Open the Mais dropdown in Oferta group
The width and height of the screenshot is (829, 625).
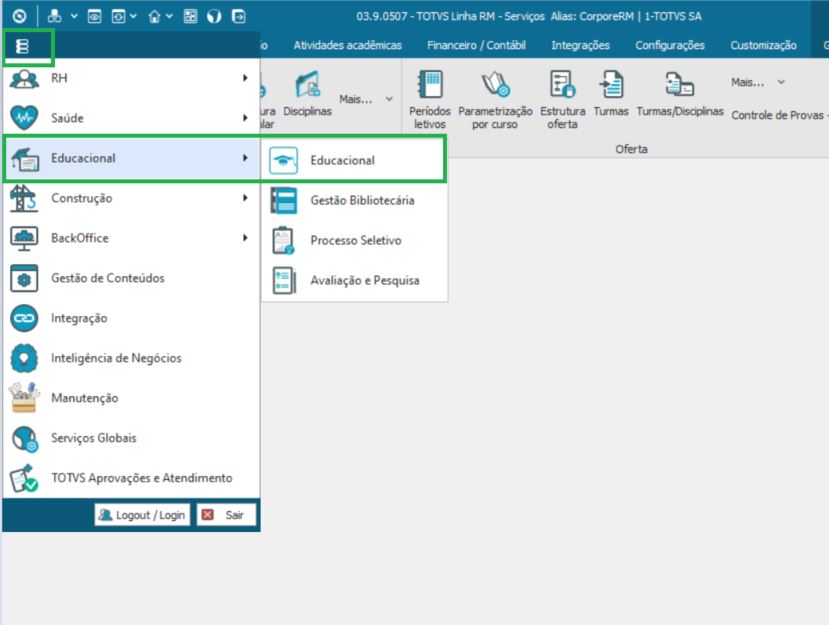pos(758,82)
